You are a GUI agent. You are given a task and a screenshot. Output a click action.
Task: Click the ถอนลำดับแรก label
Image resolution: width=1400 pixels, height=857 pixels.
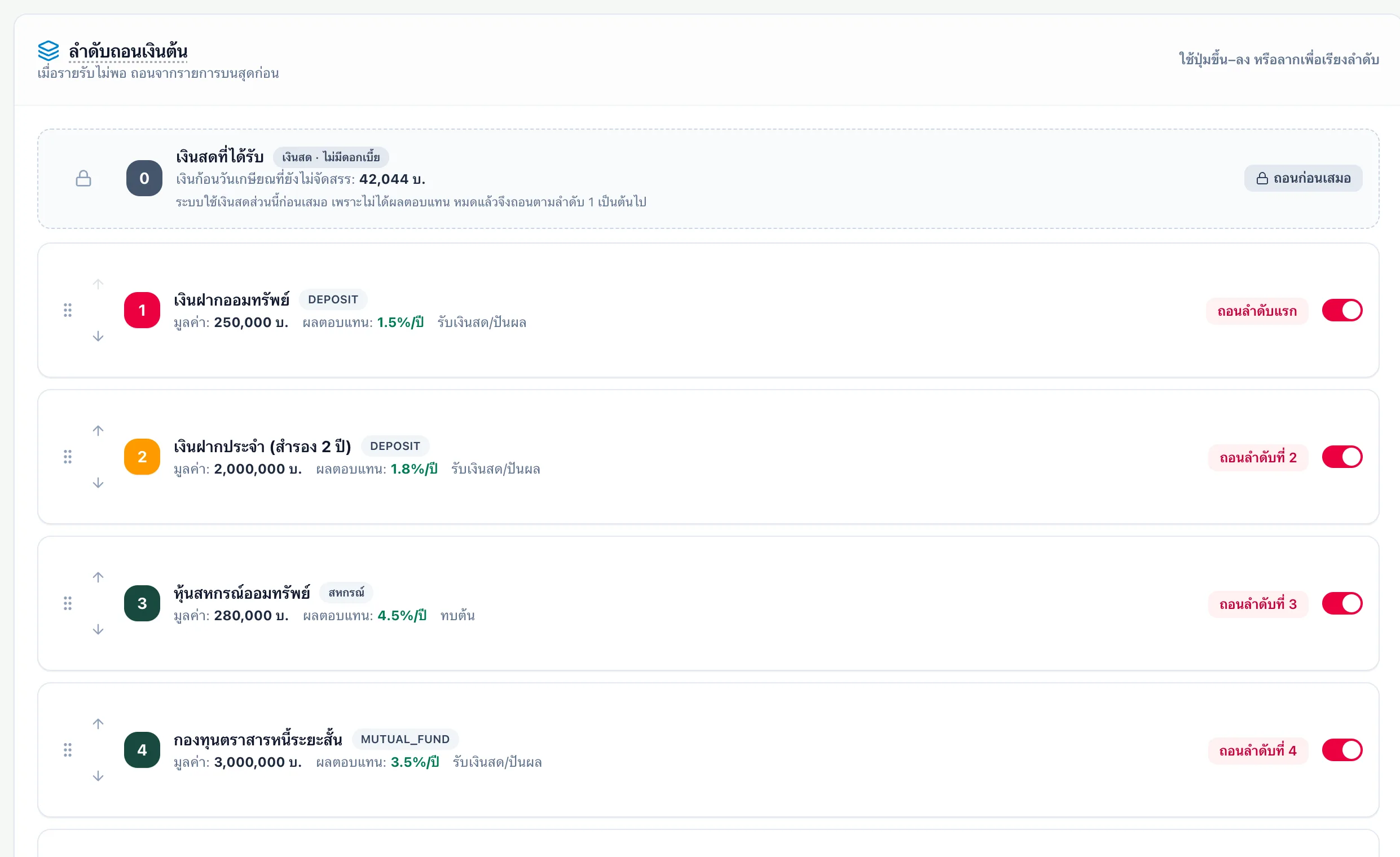(x=1257, y=311)
